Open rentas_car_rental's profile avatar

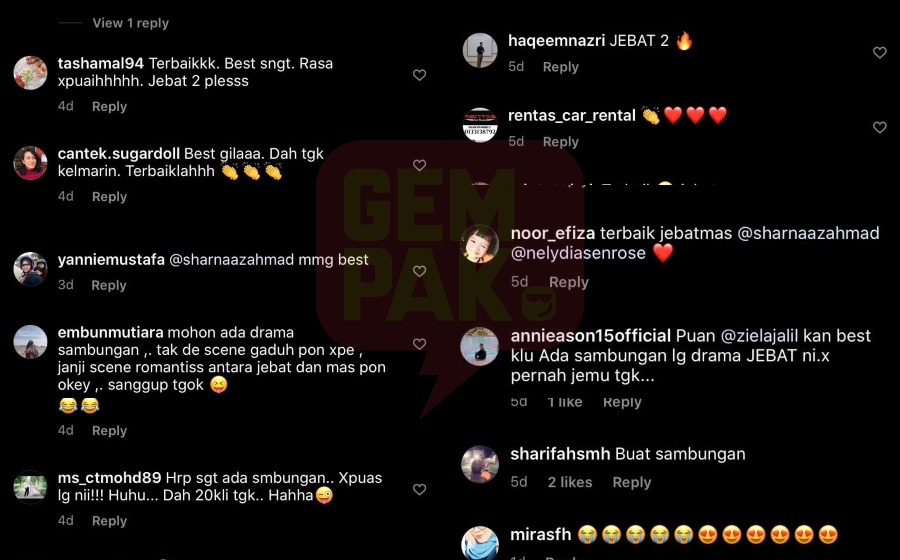[480, 125]
